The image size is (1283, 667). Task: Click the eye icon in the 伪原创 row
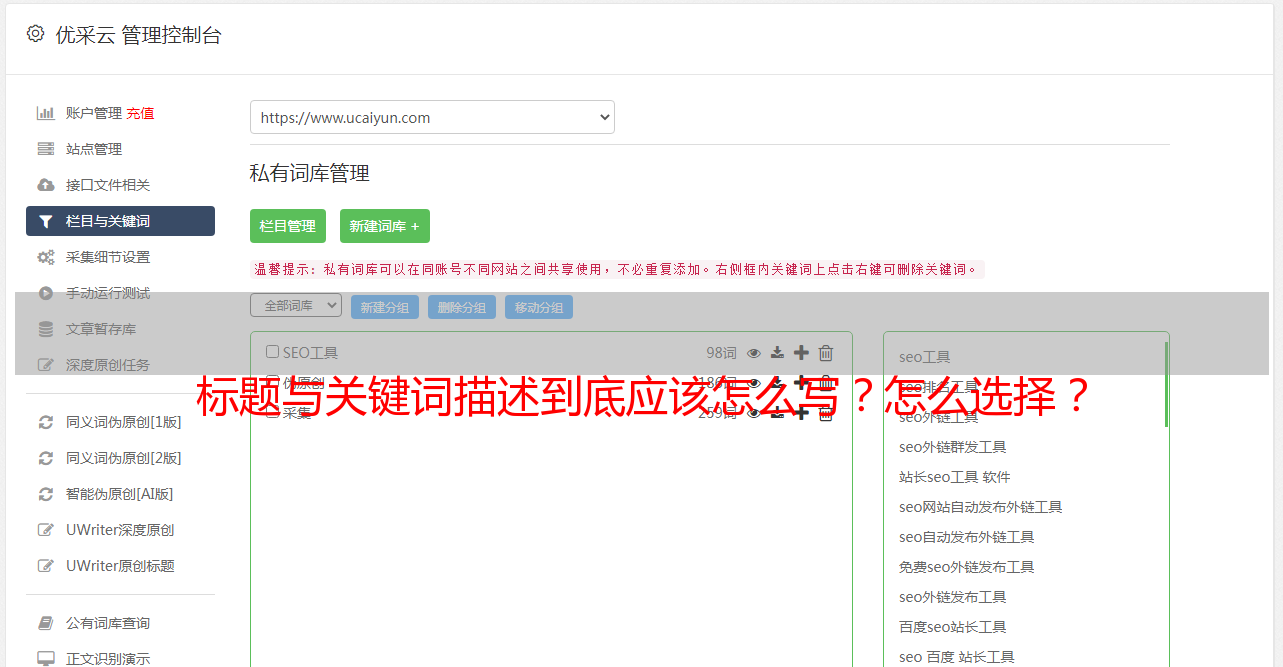(x=754, y=382)
